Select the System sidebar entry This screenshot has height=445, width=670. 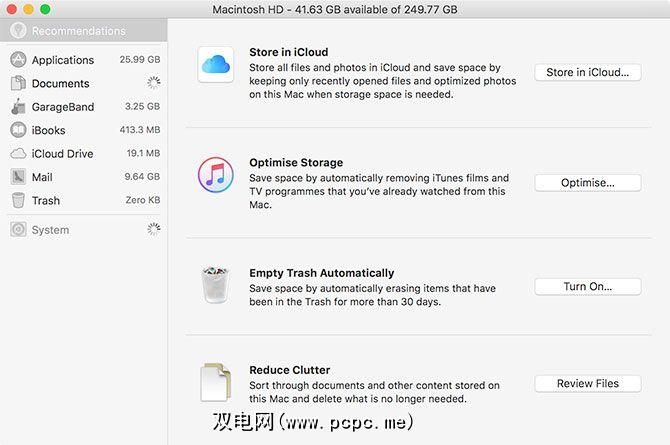pos(84,230)
